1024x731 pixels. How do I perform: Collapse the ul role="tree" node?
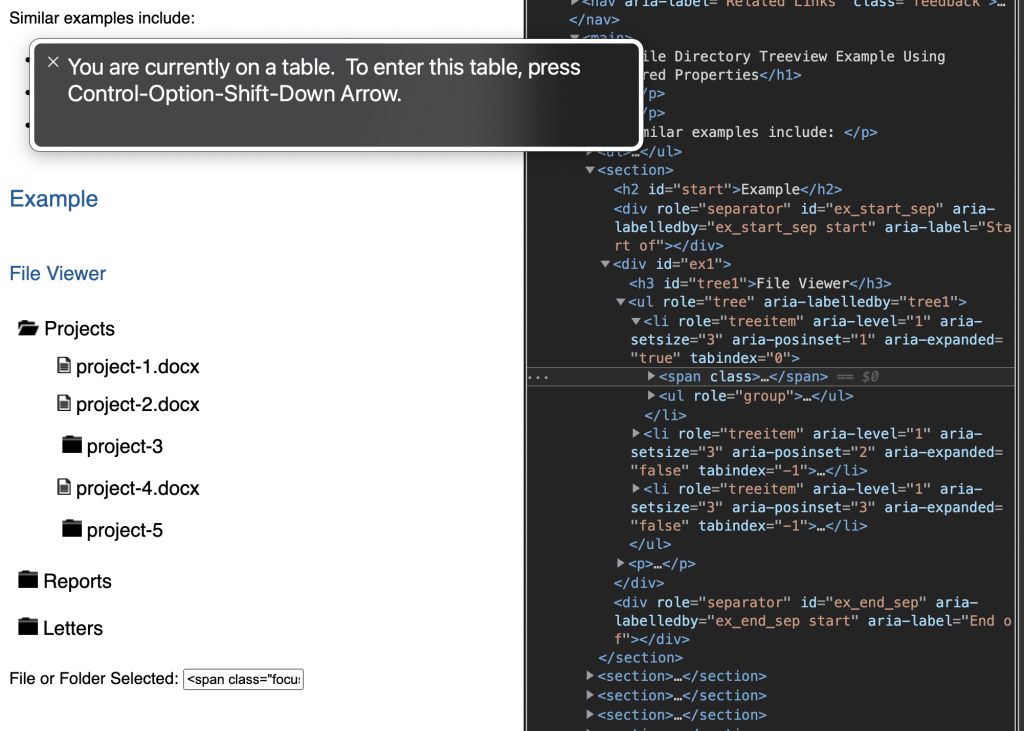point(621,302)
